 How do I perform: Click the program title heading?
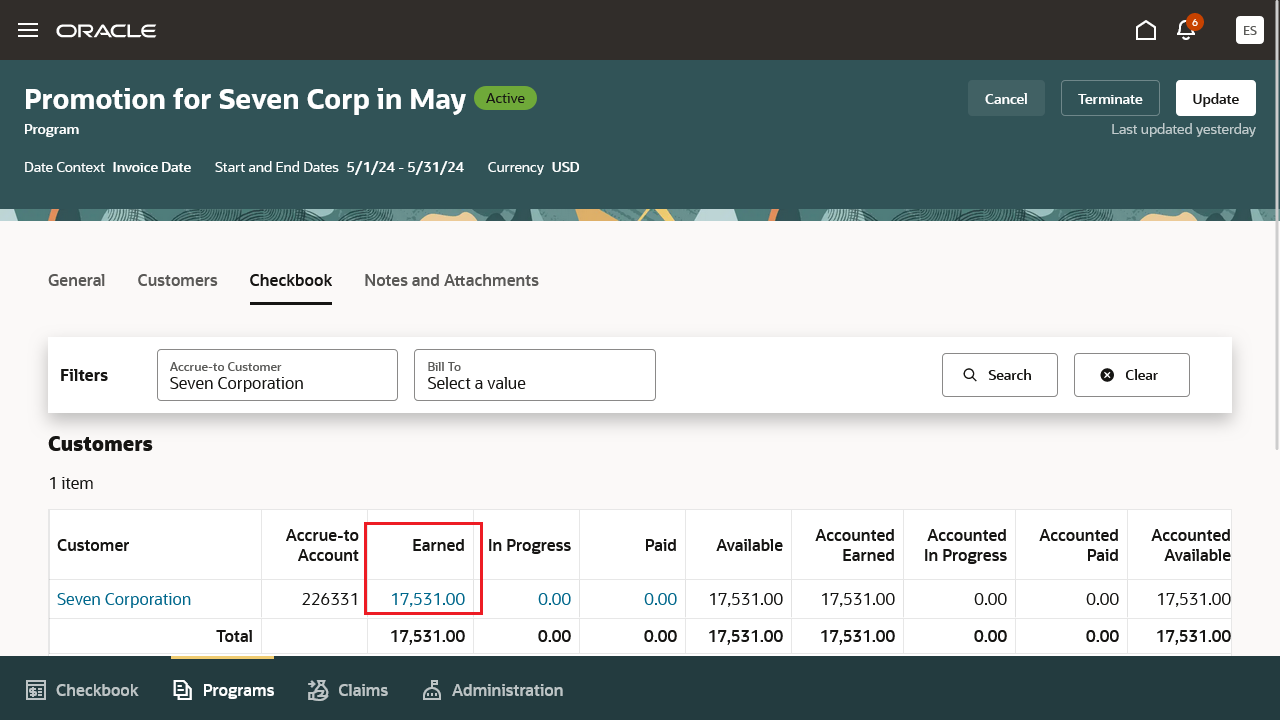point(245,99)
